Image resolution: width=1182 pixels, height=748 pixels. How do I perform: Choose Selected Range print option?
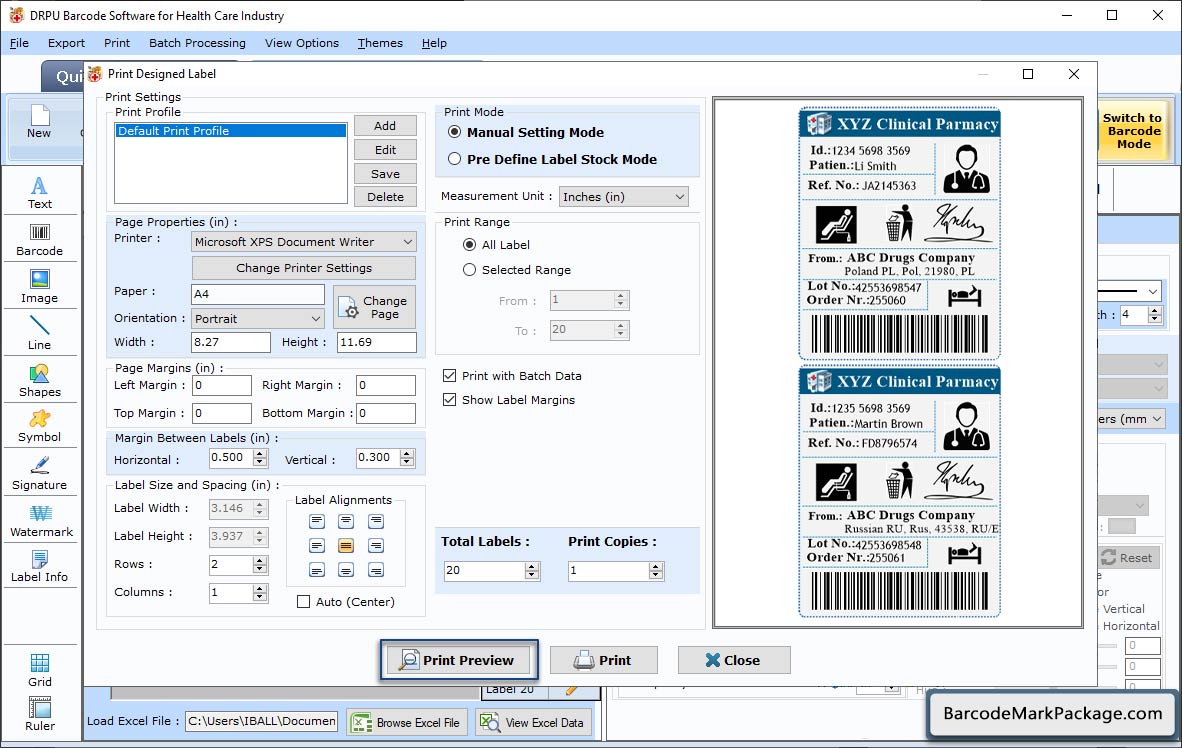(470, 269)
